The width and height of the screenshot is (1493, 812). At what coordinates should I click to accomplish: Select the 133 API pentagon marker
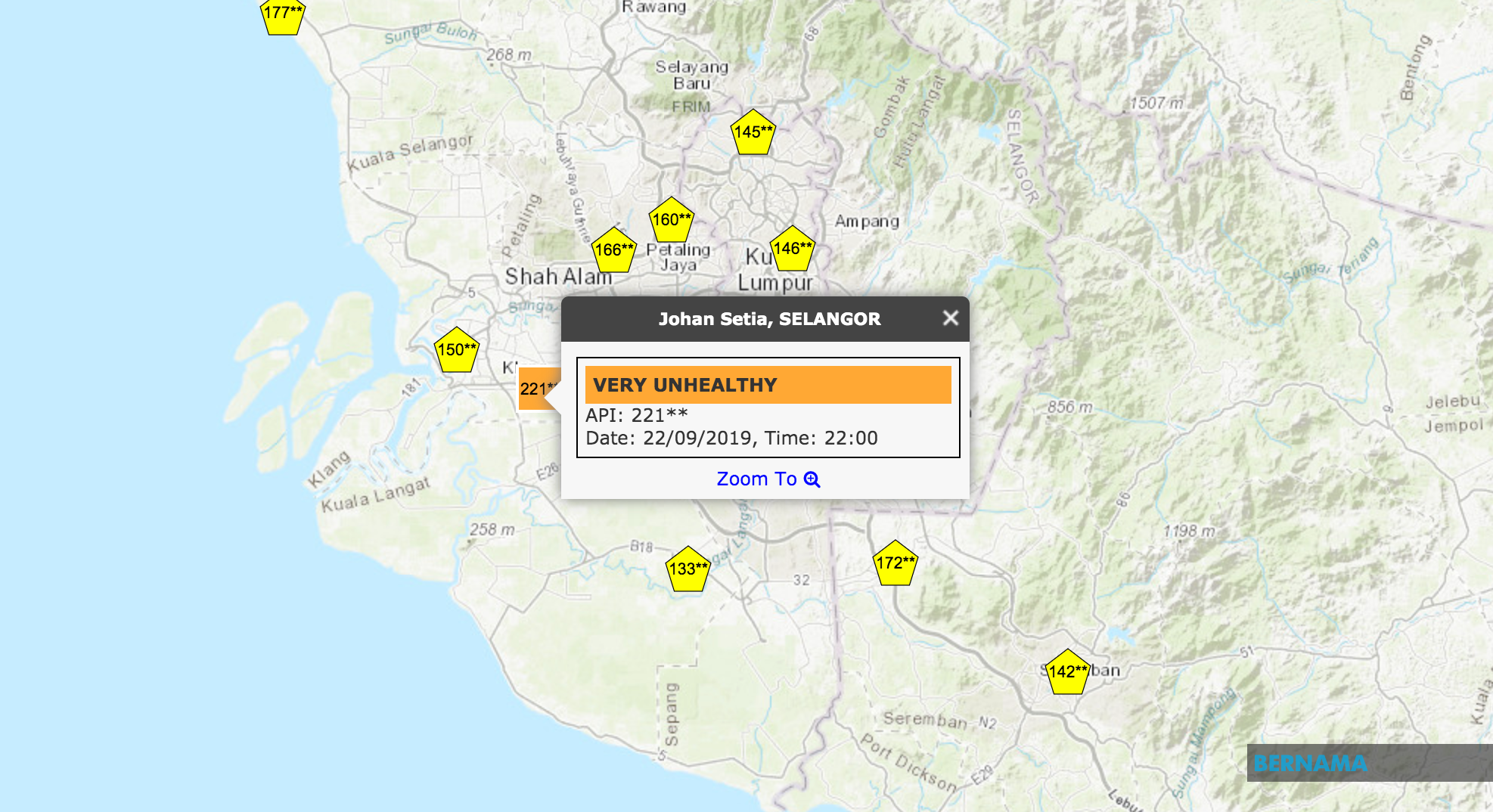click(x=688, y=570)
